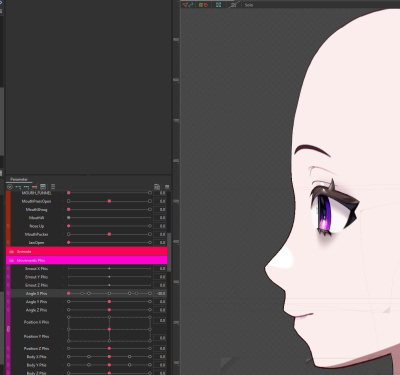Click the middle key on Angle X slider
Viewport: 400px width, 375px height.
point(109,293)
